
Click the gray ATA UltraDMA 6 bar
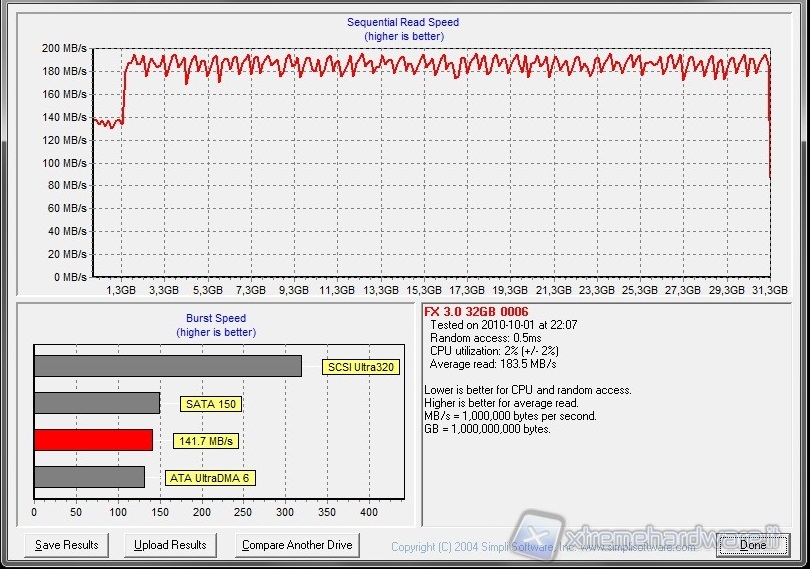pyautogui.click(x=89, y=477)
